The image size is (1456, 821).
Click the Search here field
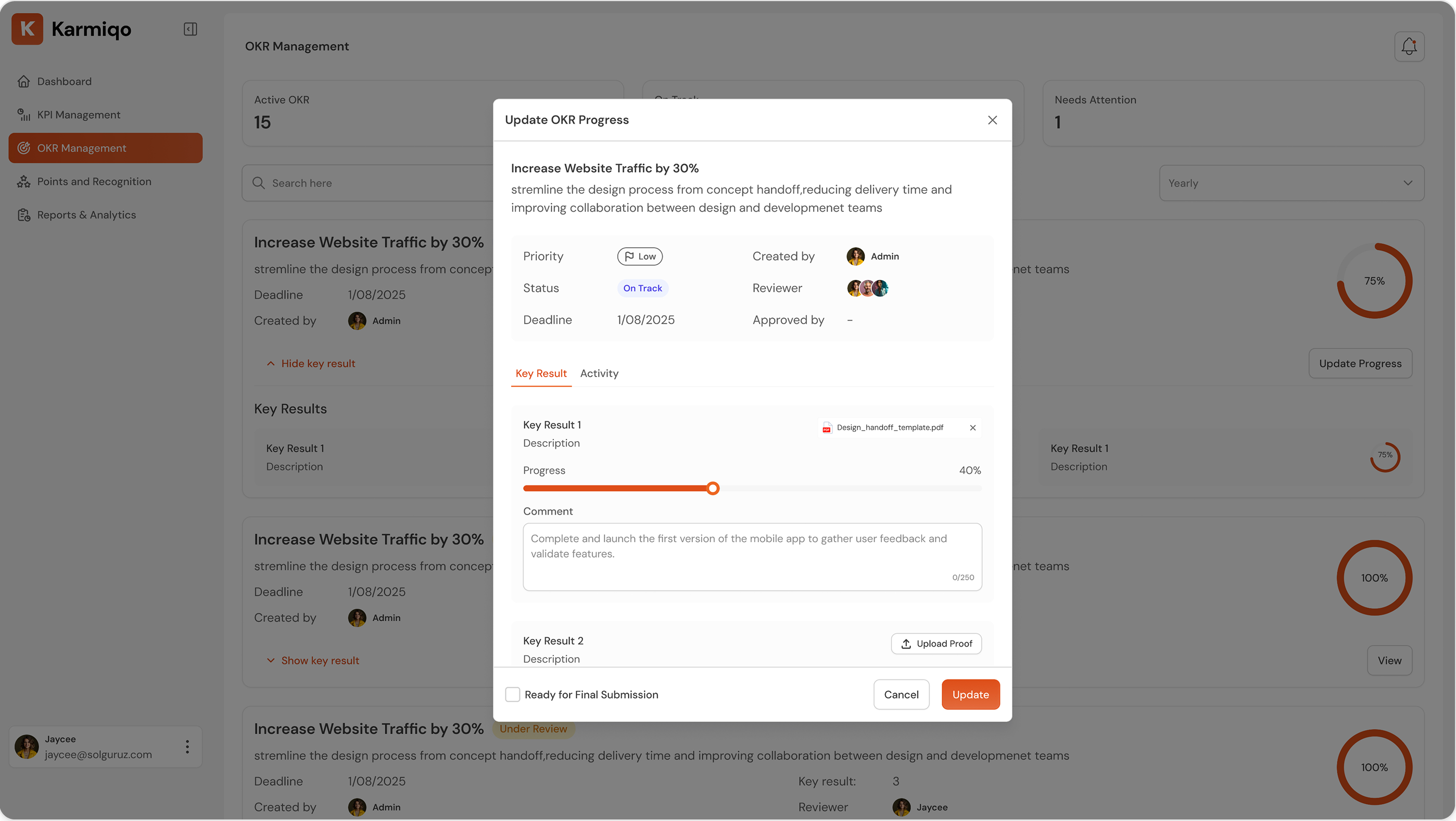click(368, 183)
